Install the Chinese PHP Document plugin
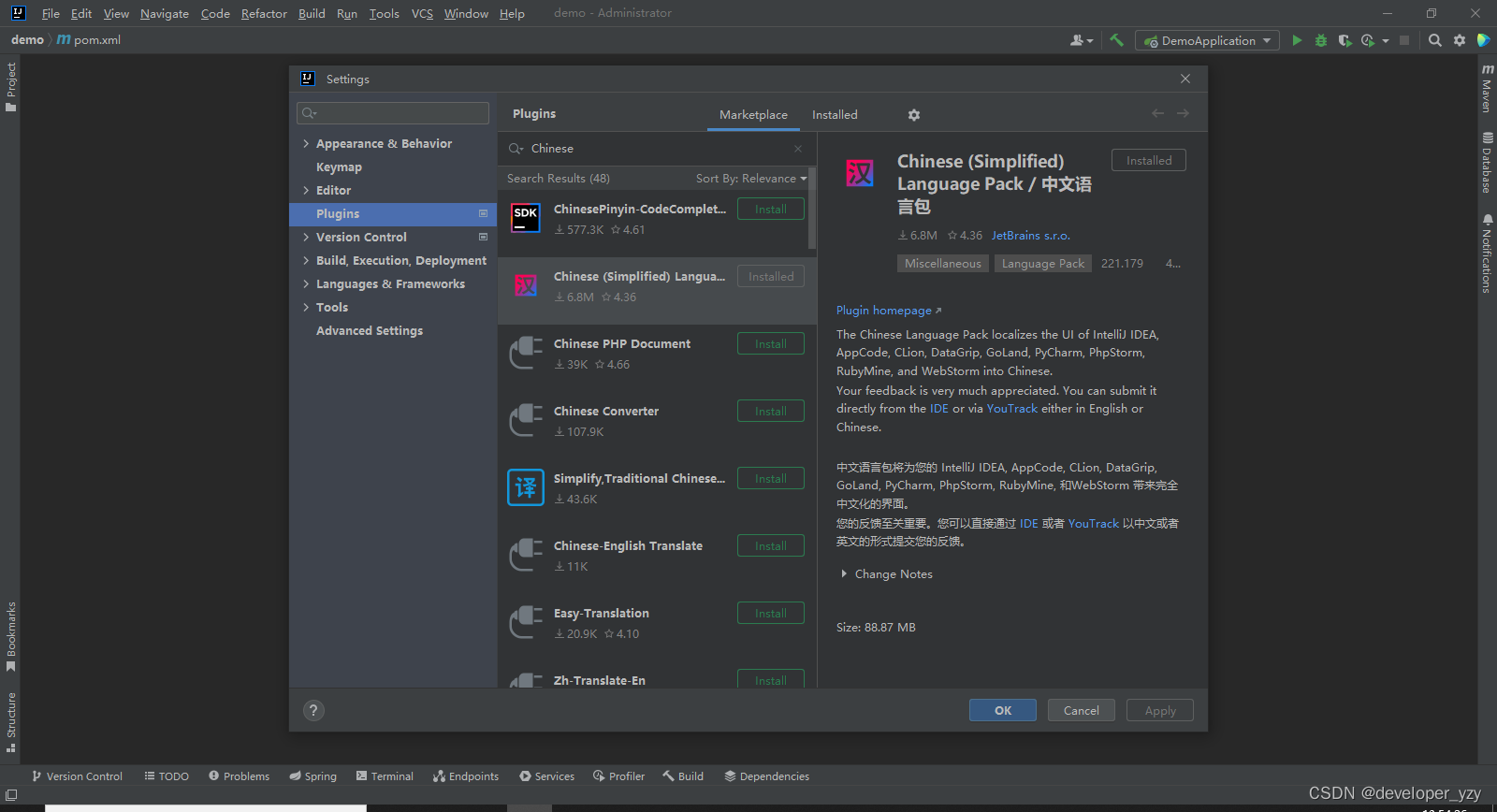 (x=771, y=344)
